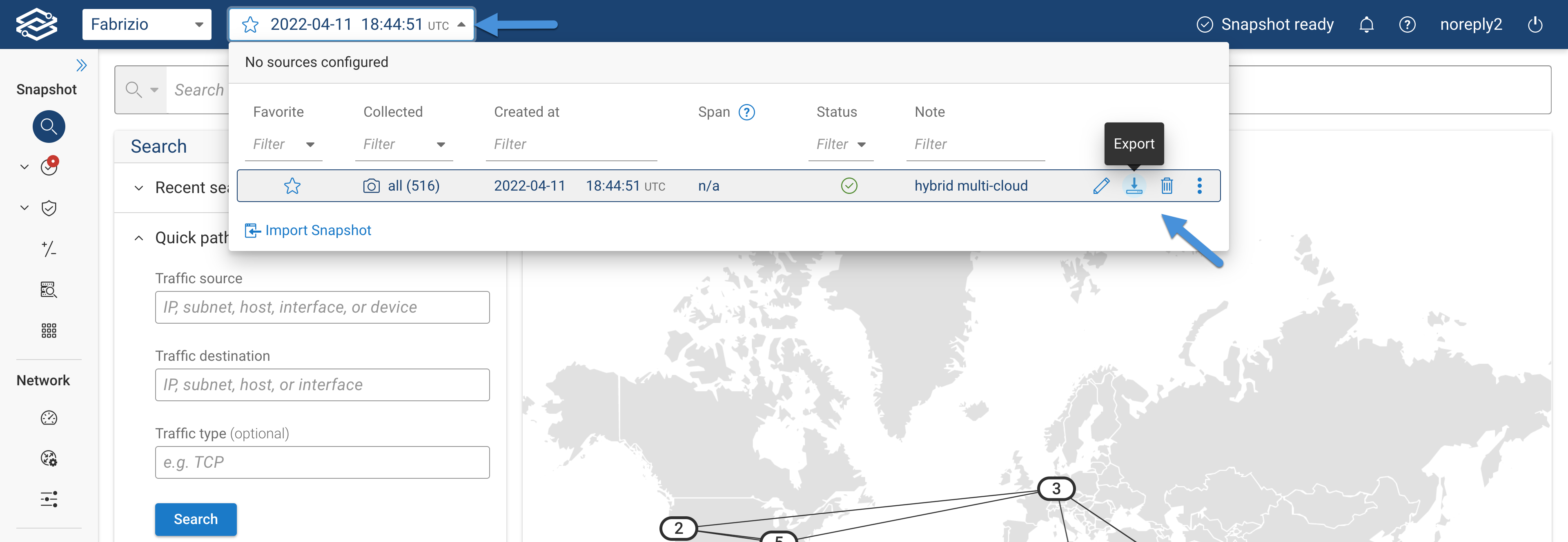Click the Traffic source input field
The height and width of the screenshot is (542, 1568).
click(322, 307)
